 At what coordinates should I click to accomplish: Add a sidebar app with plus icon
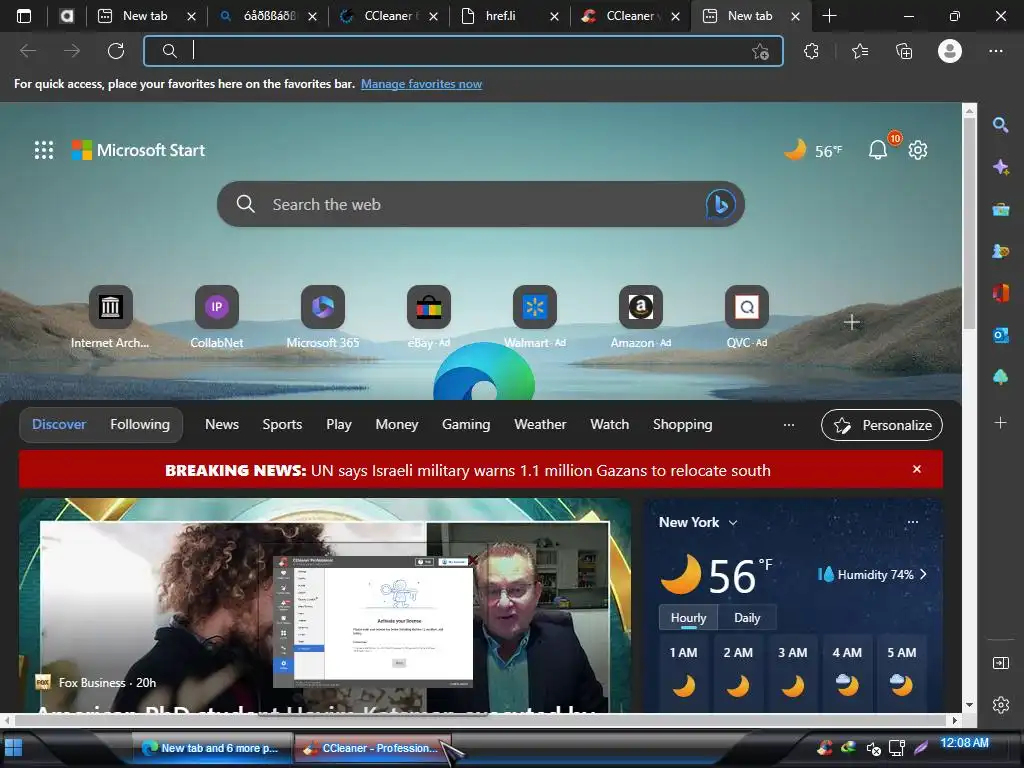(x=1000, y=423)
